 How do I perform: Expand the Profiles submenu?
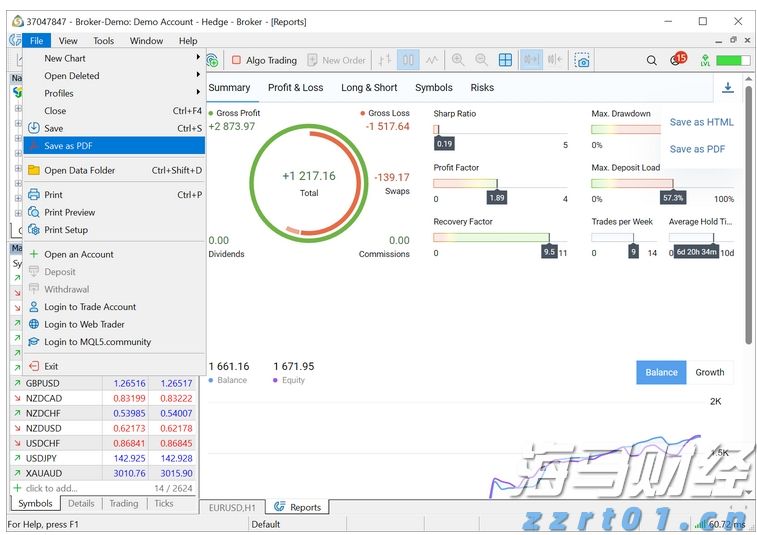click(x=120, y=93)
